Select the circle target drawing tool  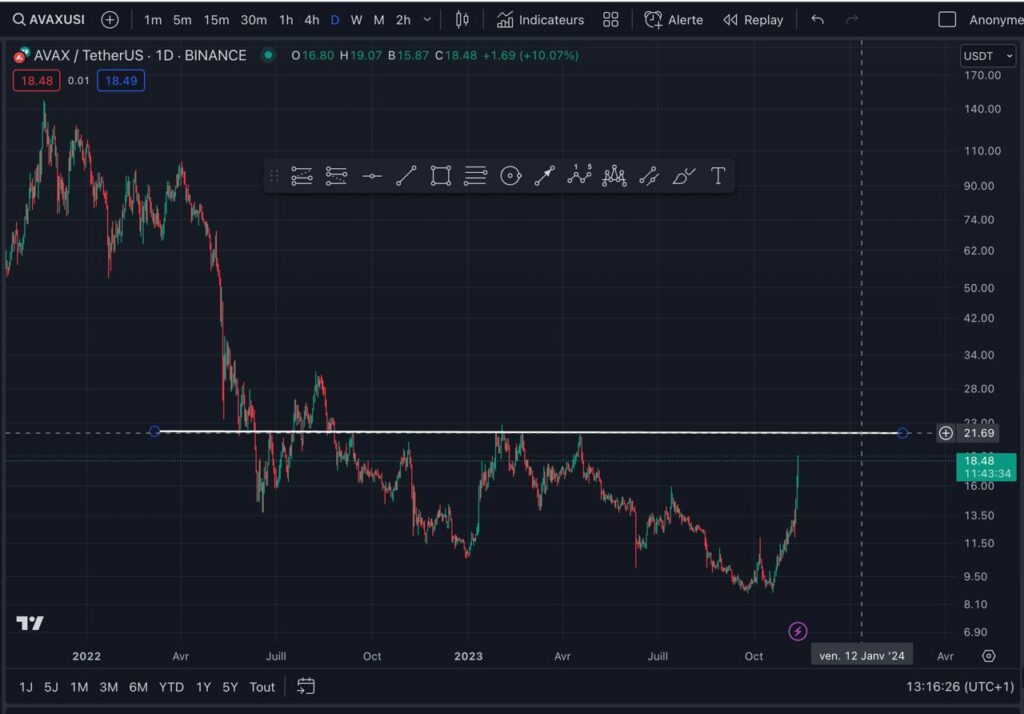511,176
